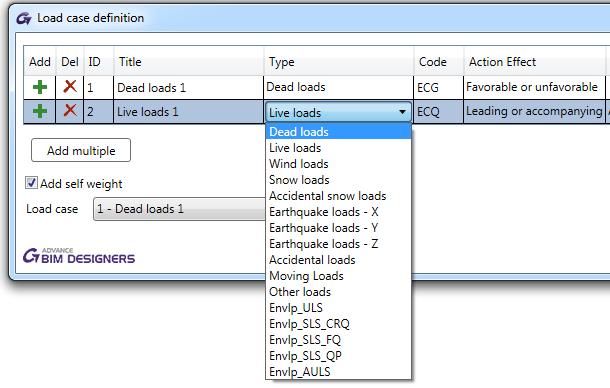610x388 pixels.
Task: Choose Accidental loads from the list
Action: [338, 260]
